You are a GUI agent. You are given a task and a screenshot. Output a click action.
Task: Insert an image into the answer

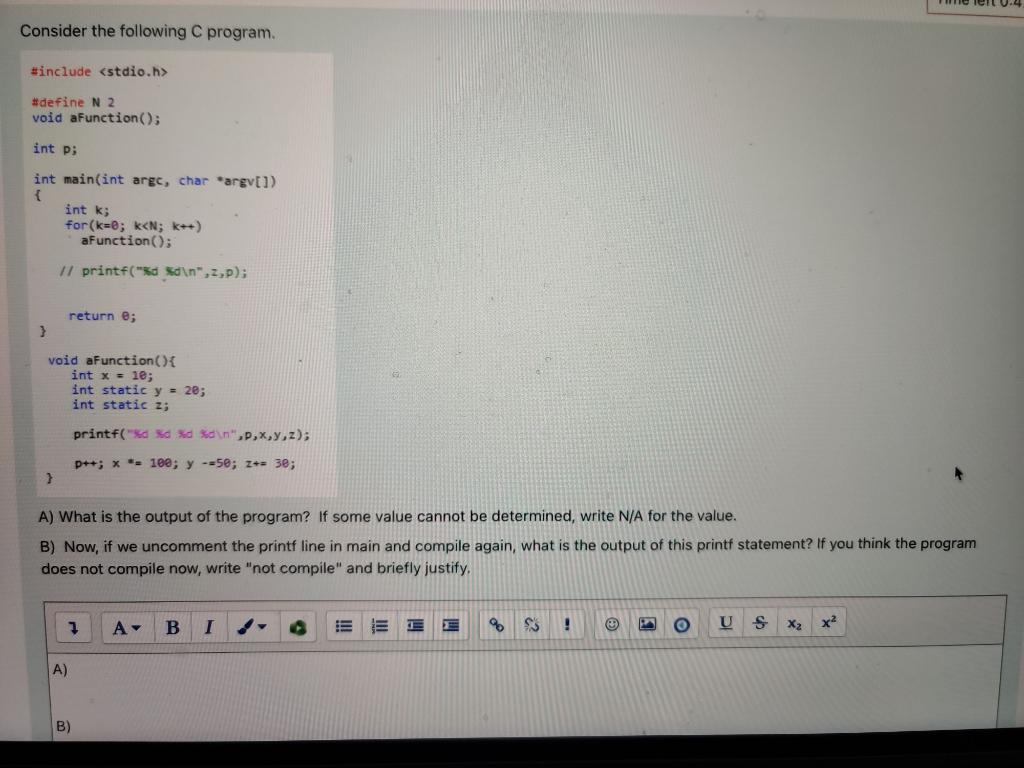tap(647, 624)
